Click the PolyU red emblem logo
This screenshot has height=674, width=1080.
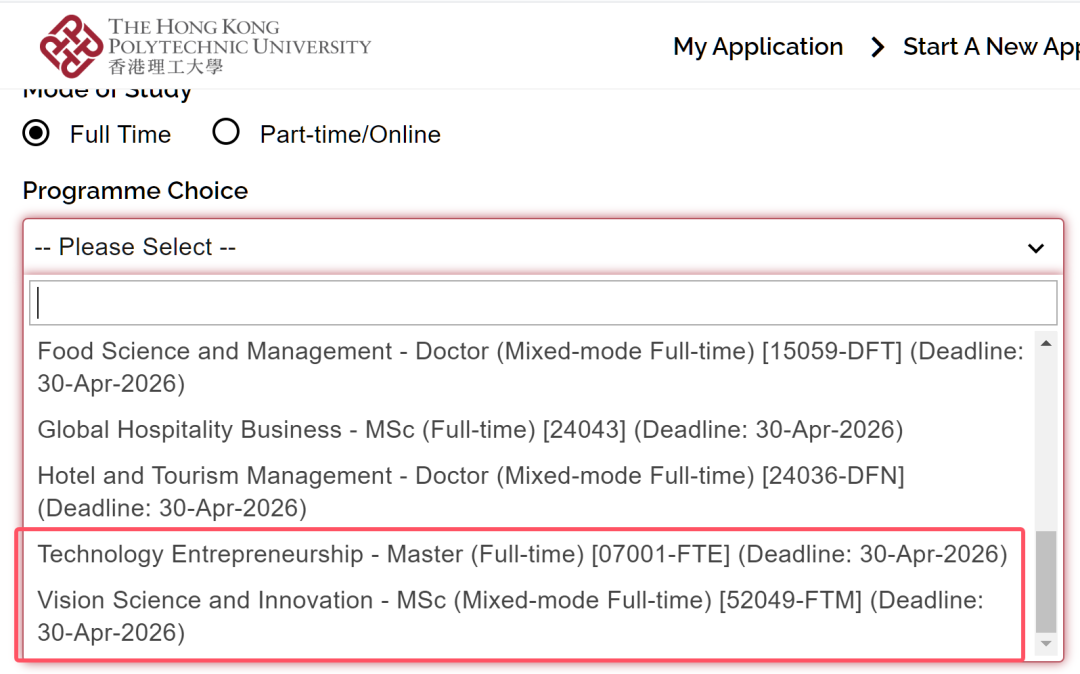[71, 46]
